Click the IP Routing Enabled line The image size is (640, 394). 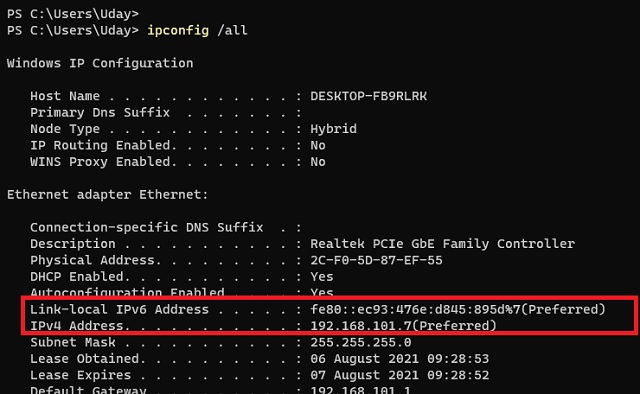click(x=178, y=145)
